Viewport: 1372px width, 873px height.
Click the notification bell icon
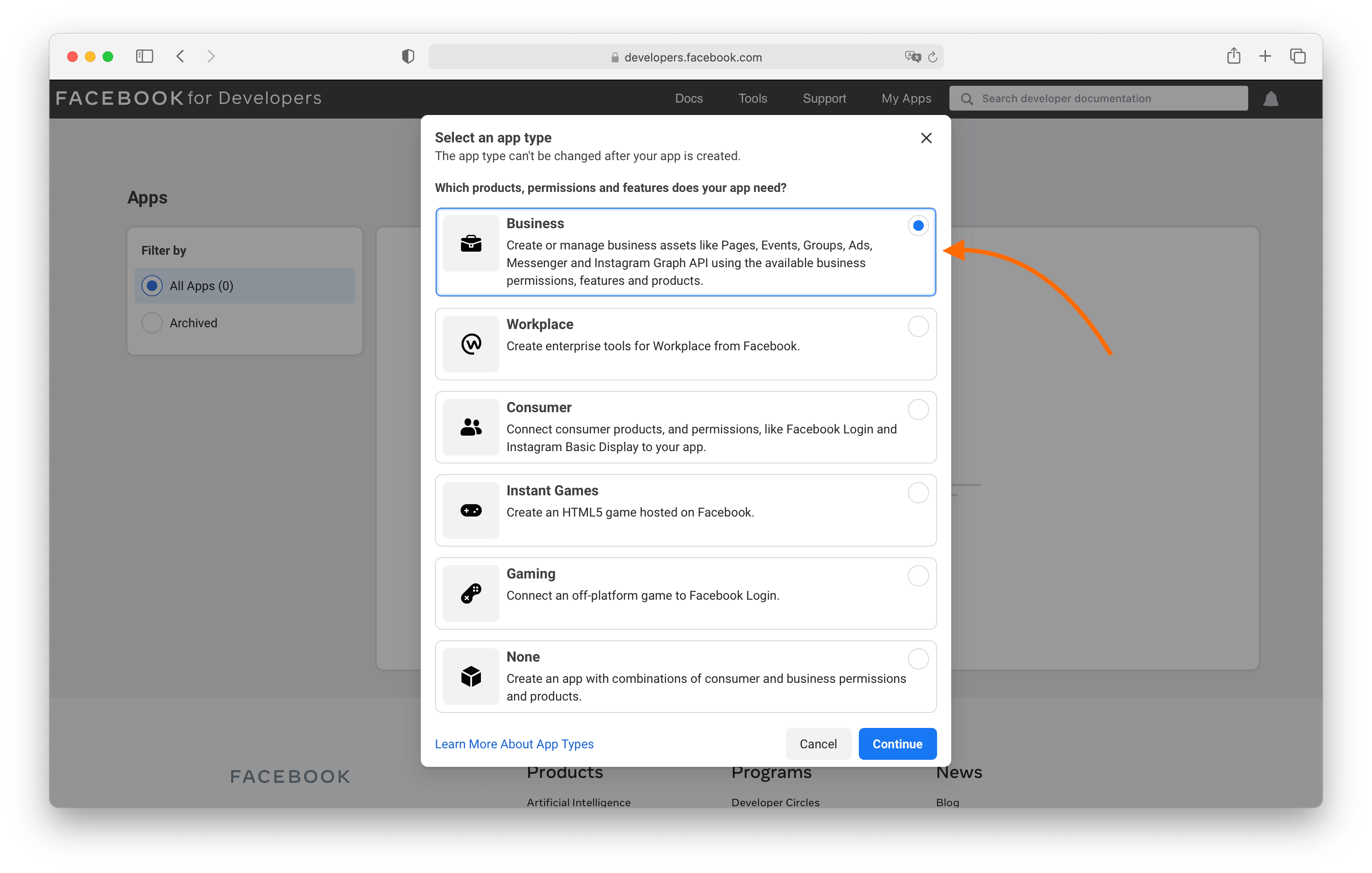tap(1271, 99)
